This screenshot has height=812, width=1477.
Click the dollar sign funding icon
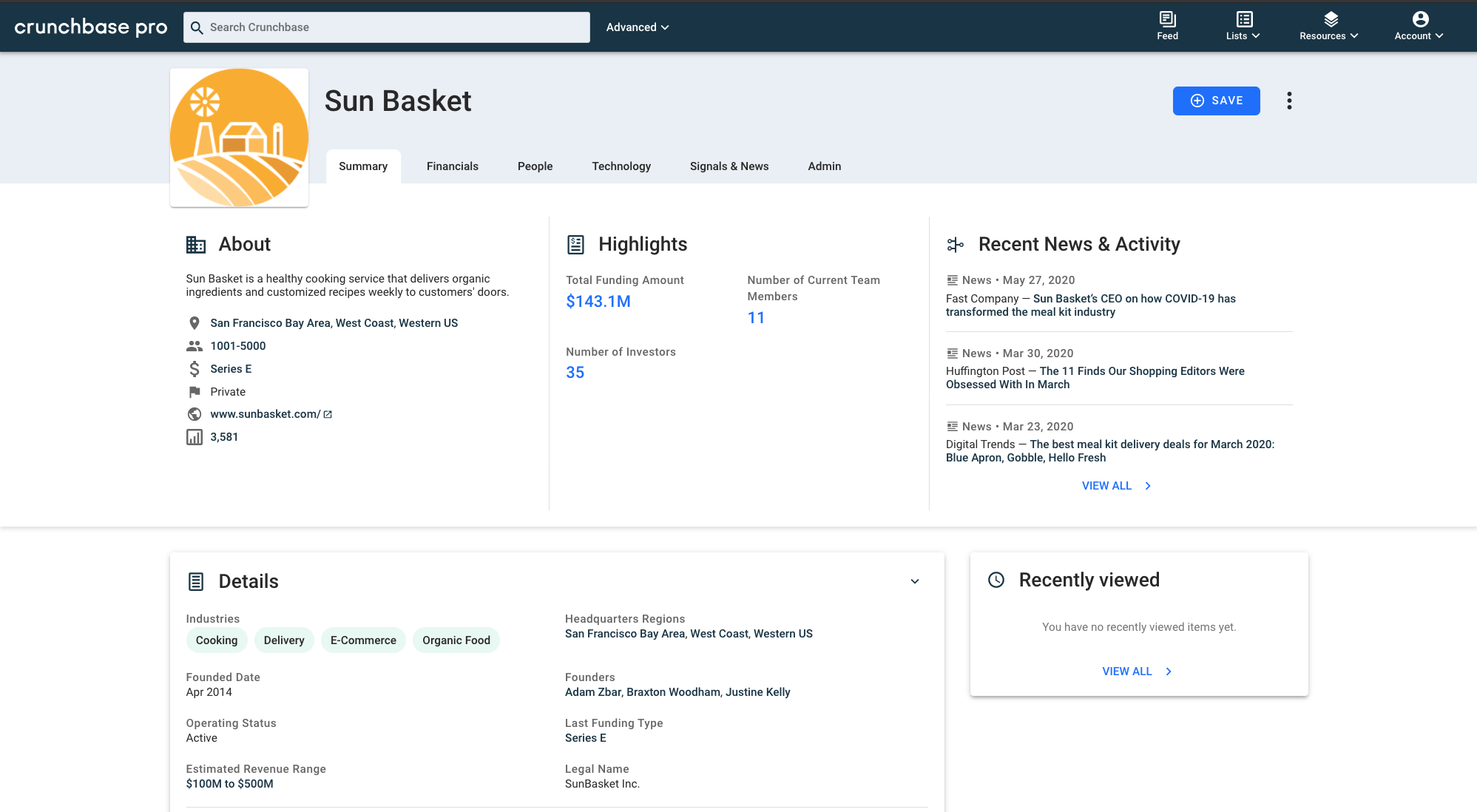point(195,369)
